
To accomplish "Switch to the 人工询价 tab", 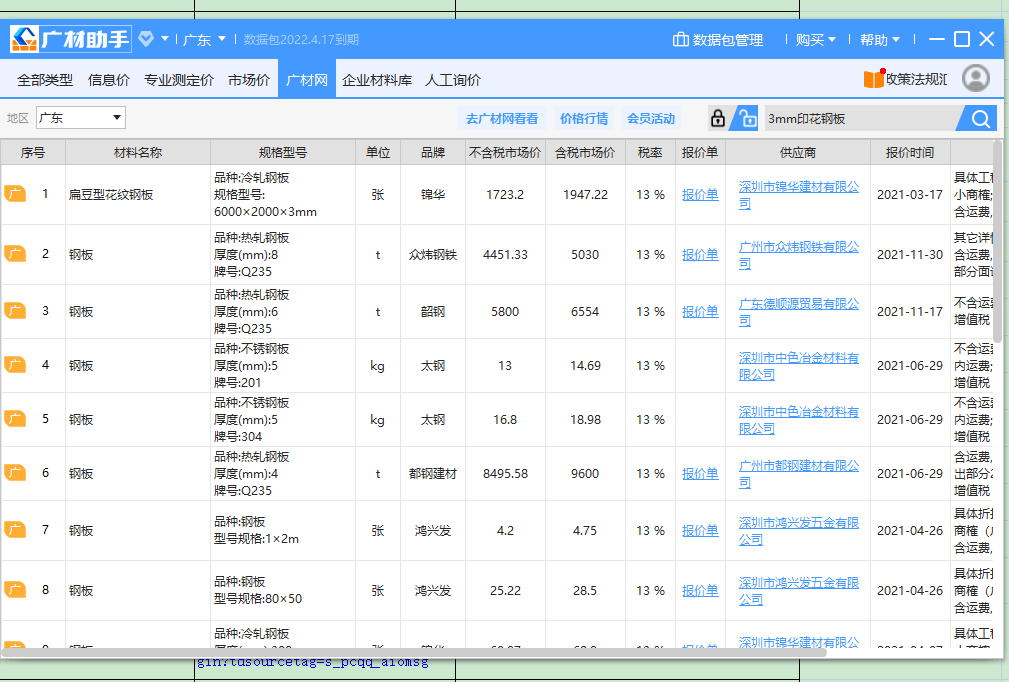I will click(x=453, y=80).
